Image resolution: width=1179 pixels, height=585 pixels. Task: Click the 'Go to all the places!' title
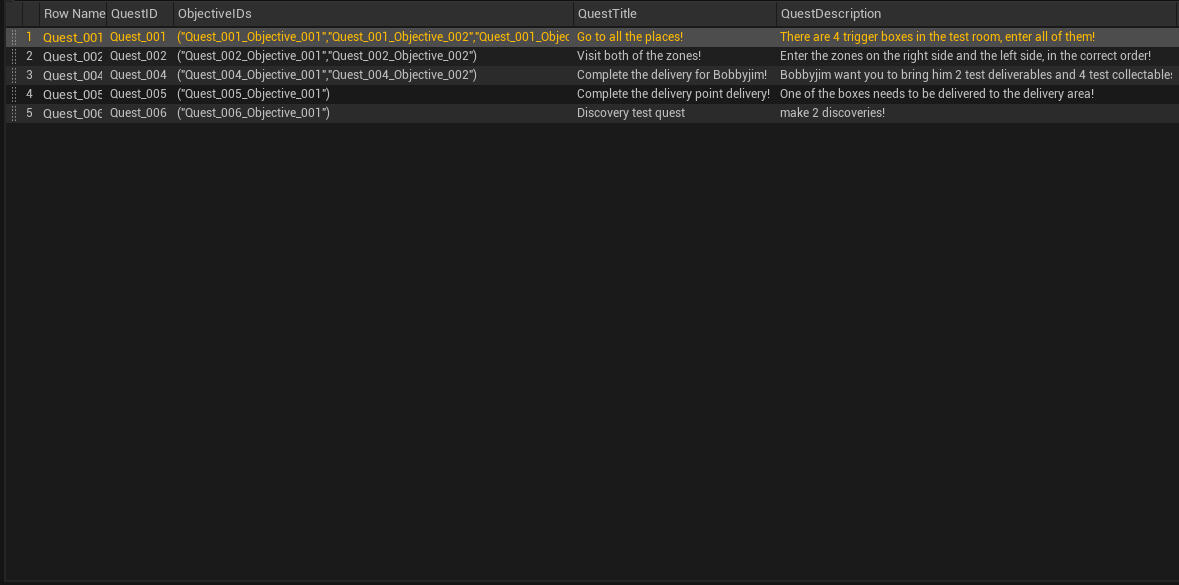(x=629, y=37)
